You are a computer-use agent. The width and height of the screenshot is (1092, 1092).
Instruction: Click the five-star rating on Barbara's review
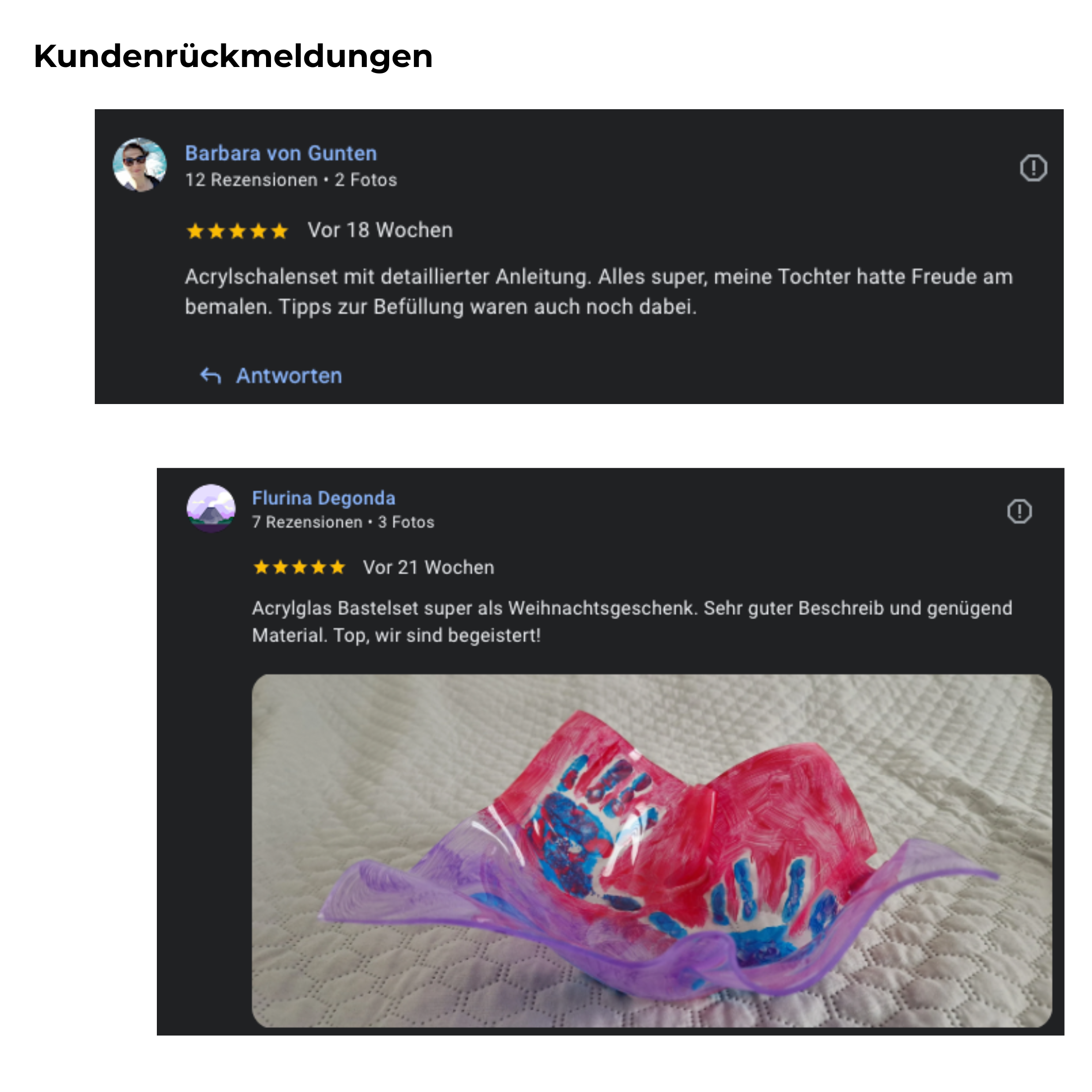coord(237,231)
